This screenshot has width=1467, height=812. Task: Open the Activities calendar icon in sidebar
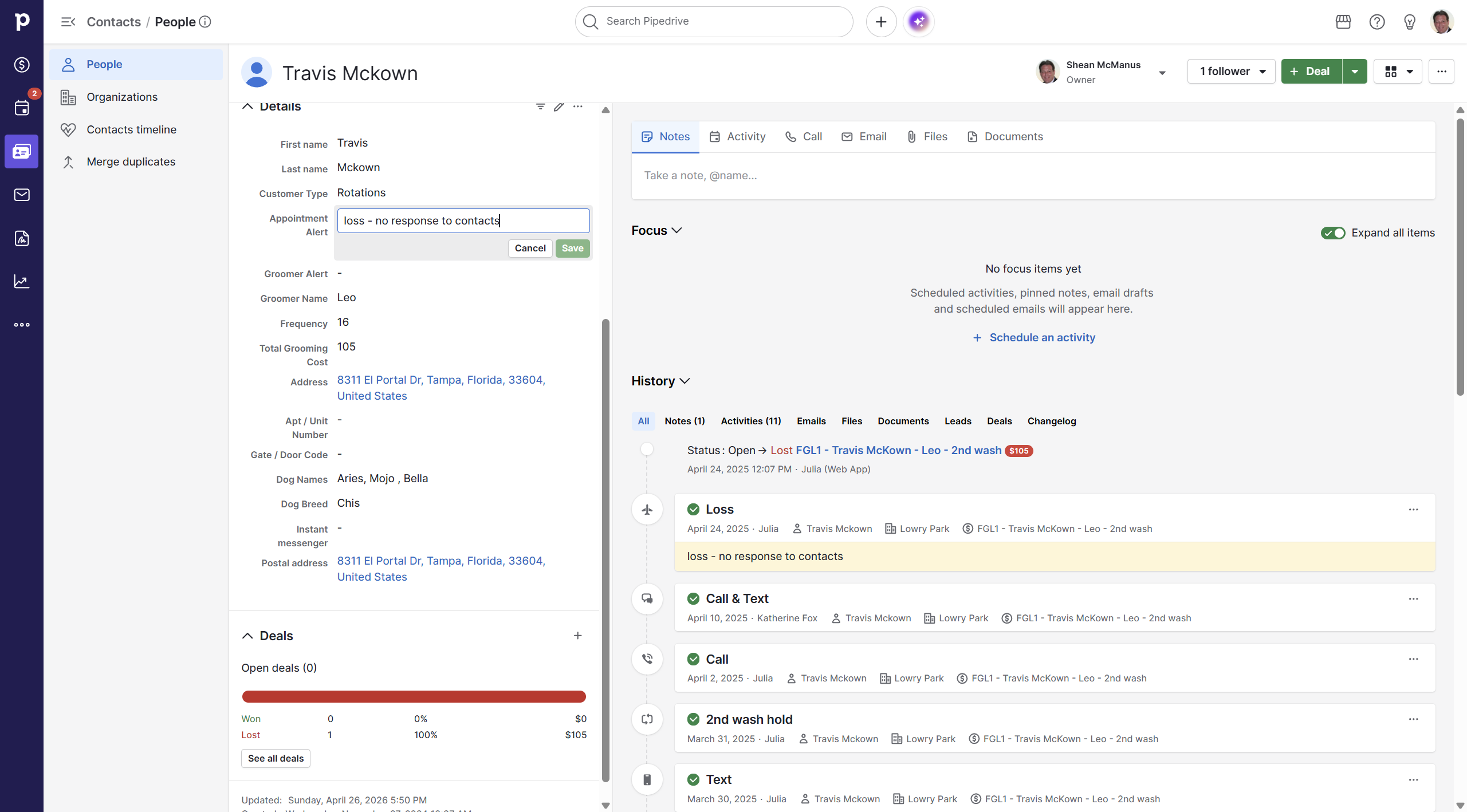tap(22, 108)
